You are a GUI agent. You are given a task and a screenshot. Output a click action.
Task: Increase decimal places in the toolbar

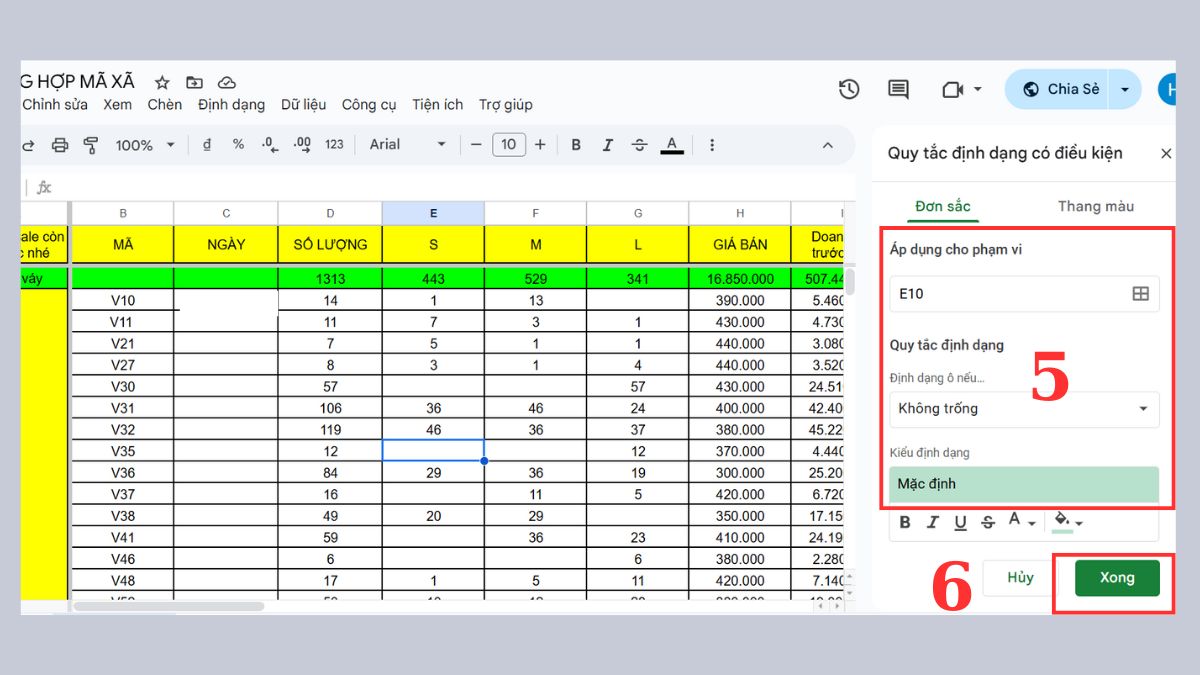302,144
